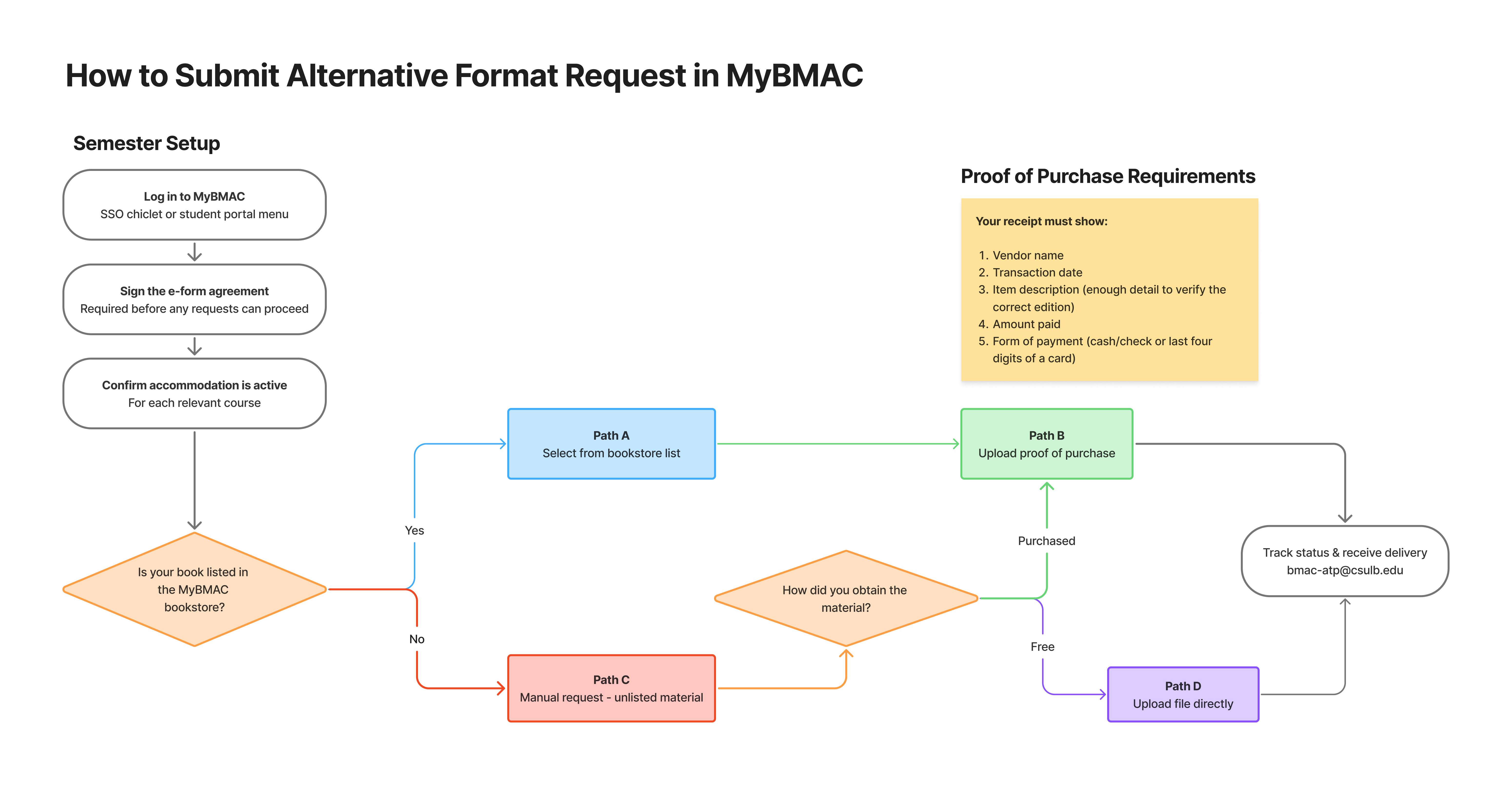Select the purple "Path D" upload file box

tap(1183, 694)
